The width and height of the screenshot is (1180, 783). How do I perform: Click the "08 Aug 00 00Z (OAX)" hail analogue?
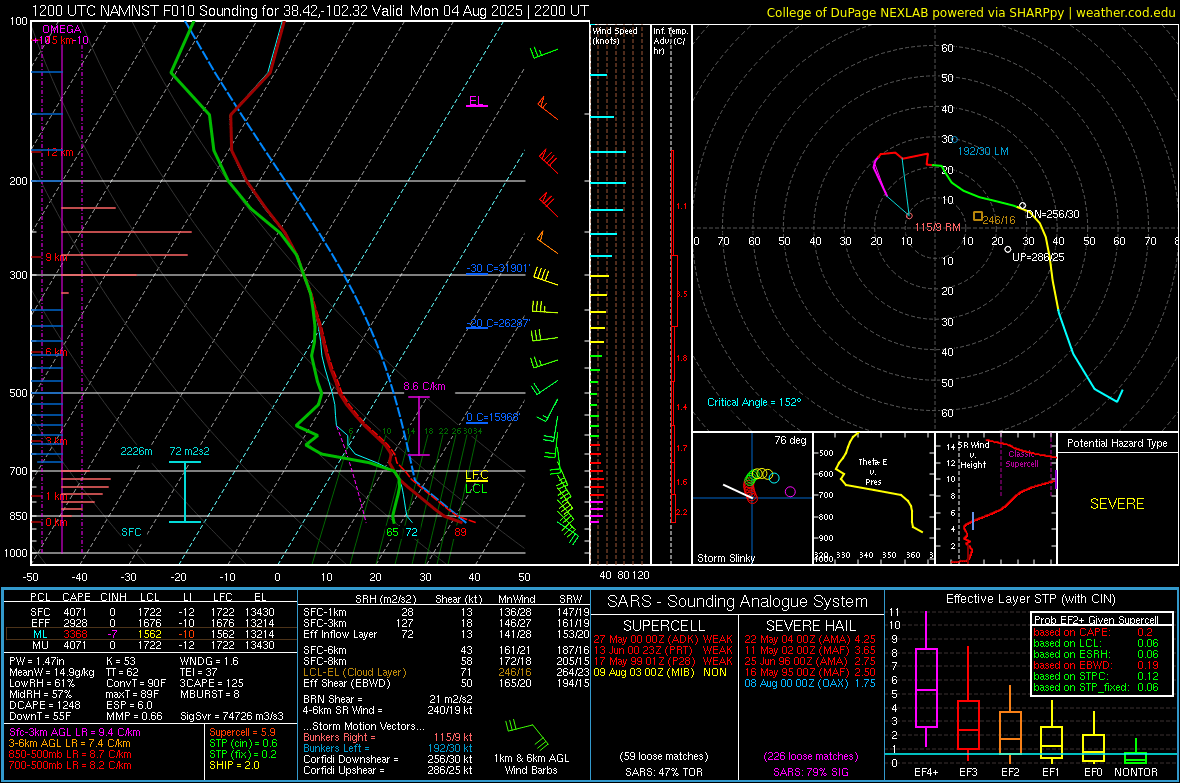[x=796, y=684]
